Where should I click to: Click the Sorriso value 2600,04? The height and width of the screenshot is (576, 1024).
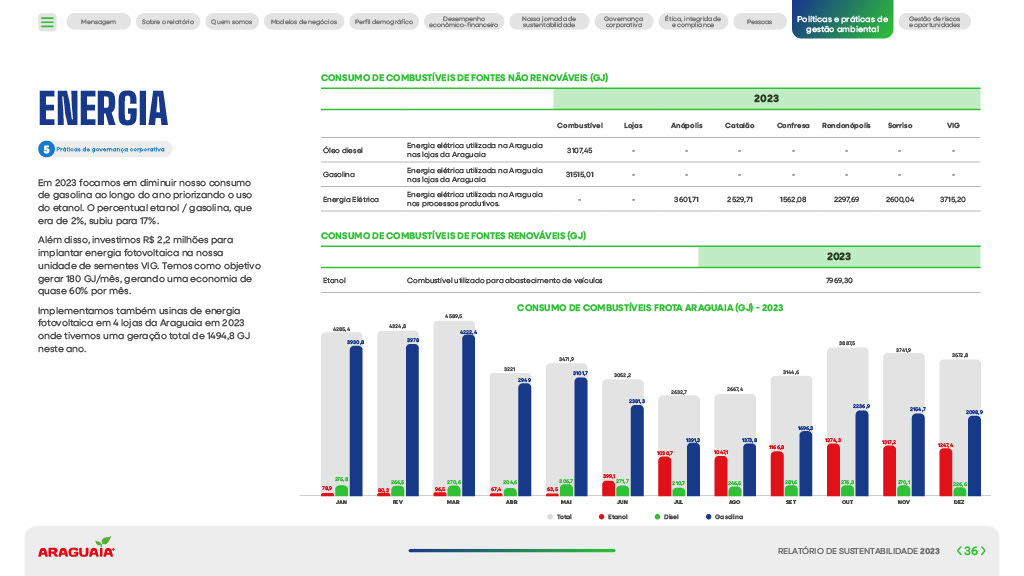(900, 199)
